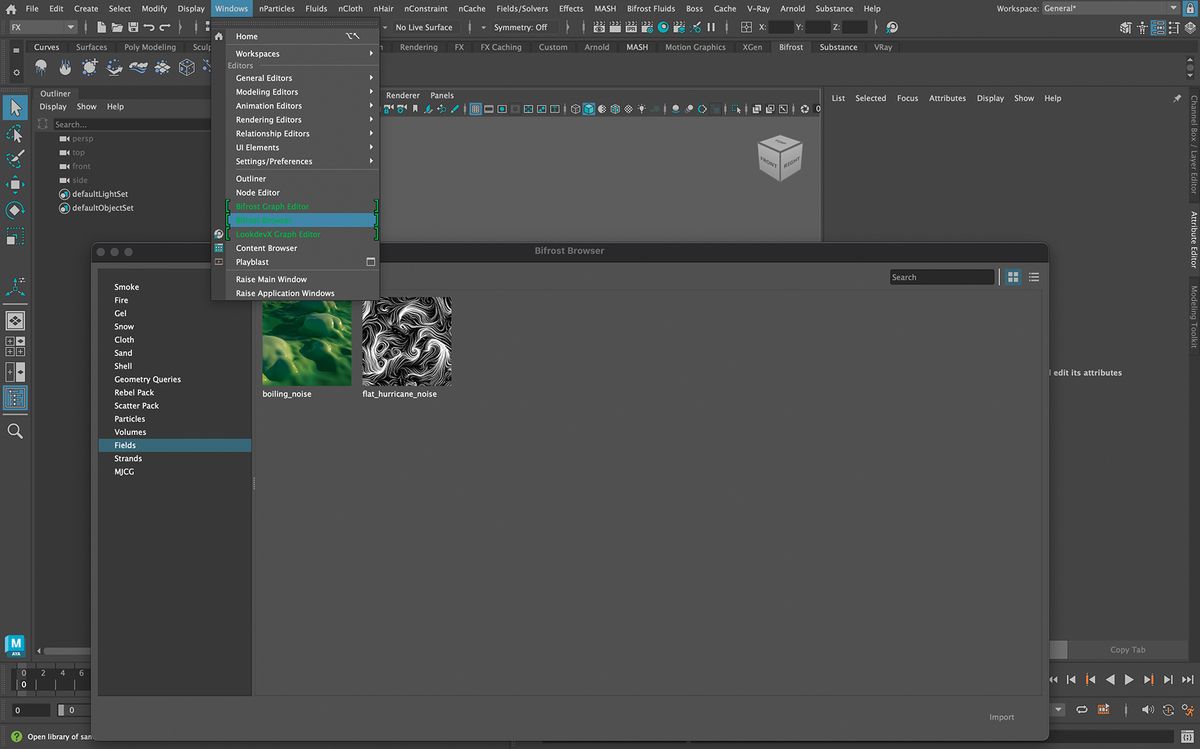Click Import button in Bifrost Browser

pos(1001,717)
